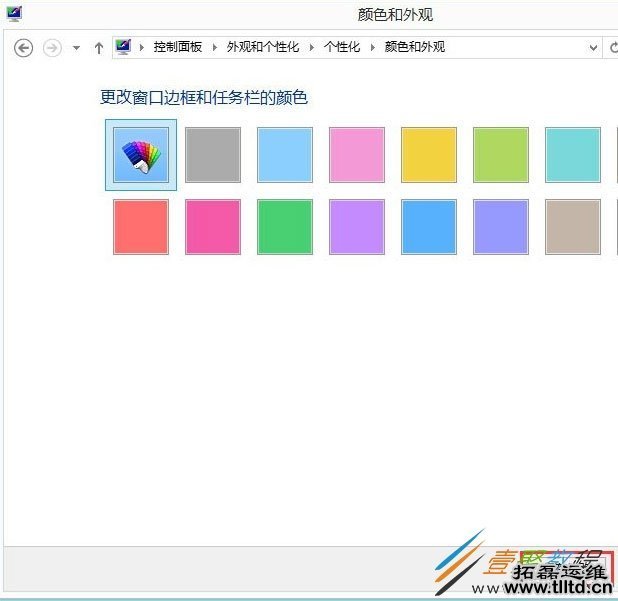The width and height of the screenshot is (618, 601).
Task: Choose the taupe brown swatch
Action: tap(573, 227)
